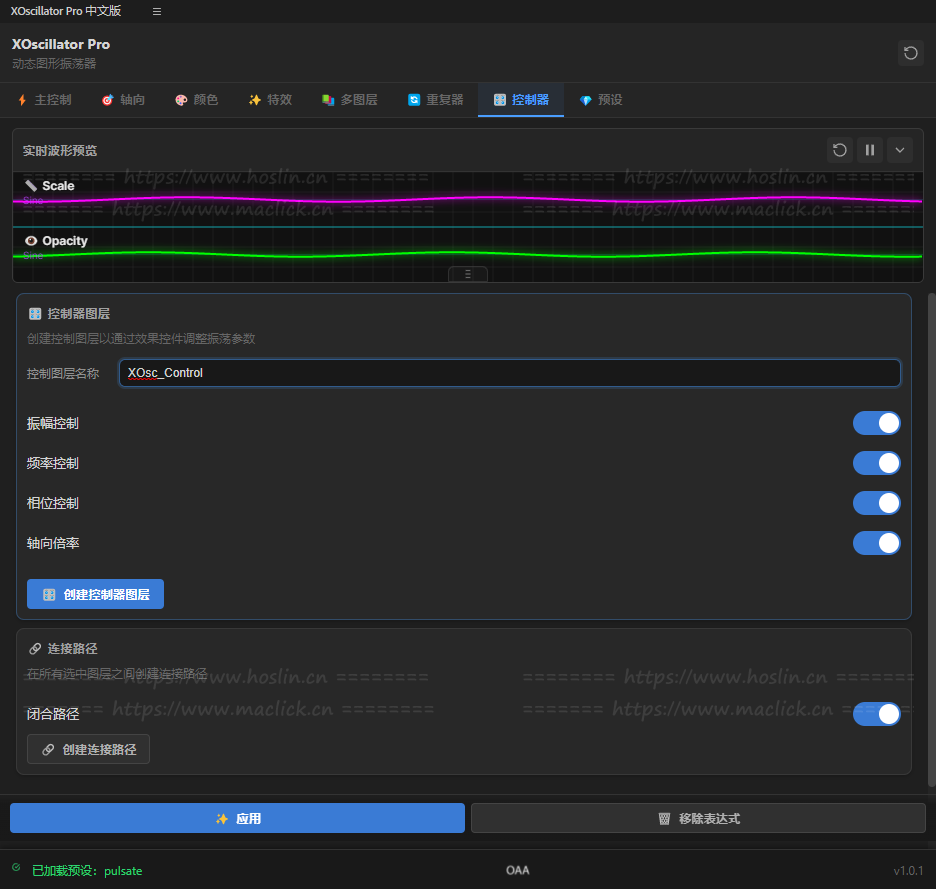This screenshot has width=936, height=889.
Task: Toggle 振幅控制 switch
Action: 876,423
